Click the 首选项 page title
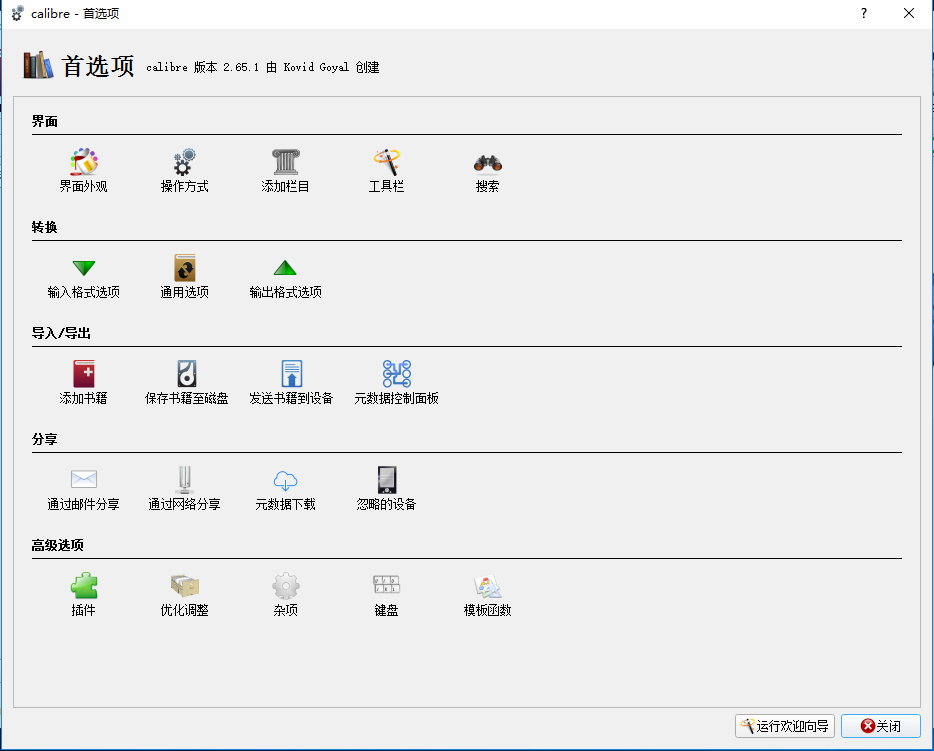The height and width of the screenshot is (751, 934). tap(98, 66)
